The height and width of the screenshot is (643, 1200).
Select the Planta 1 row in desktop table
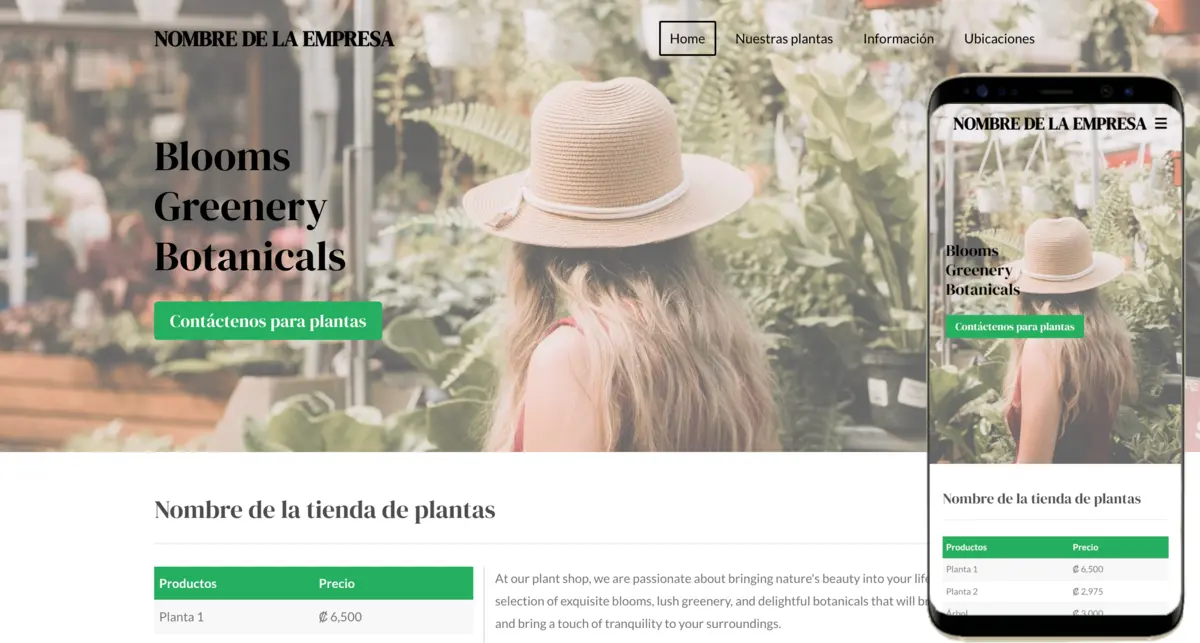click(x=313, y=617)
